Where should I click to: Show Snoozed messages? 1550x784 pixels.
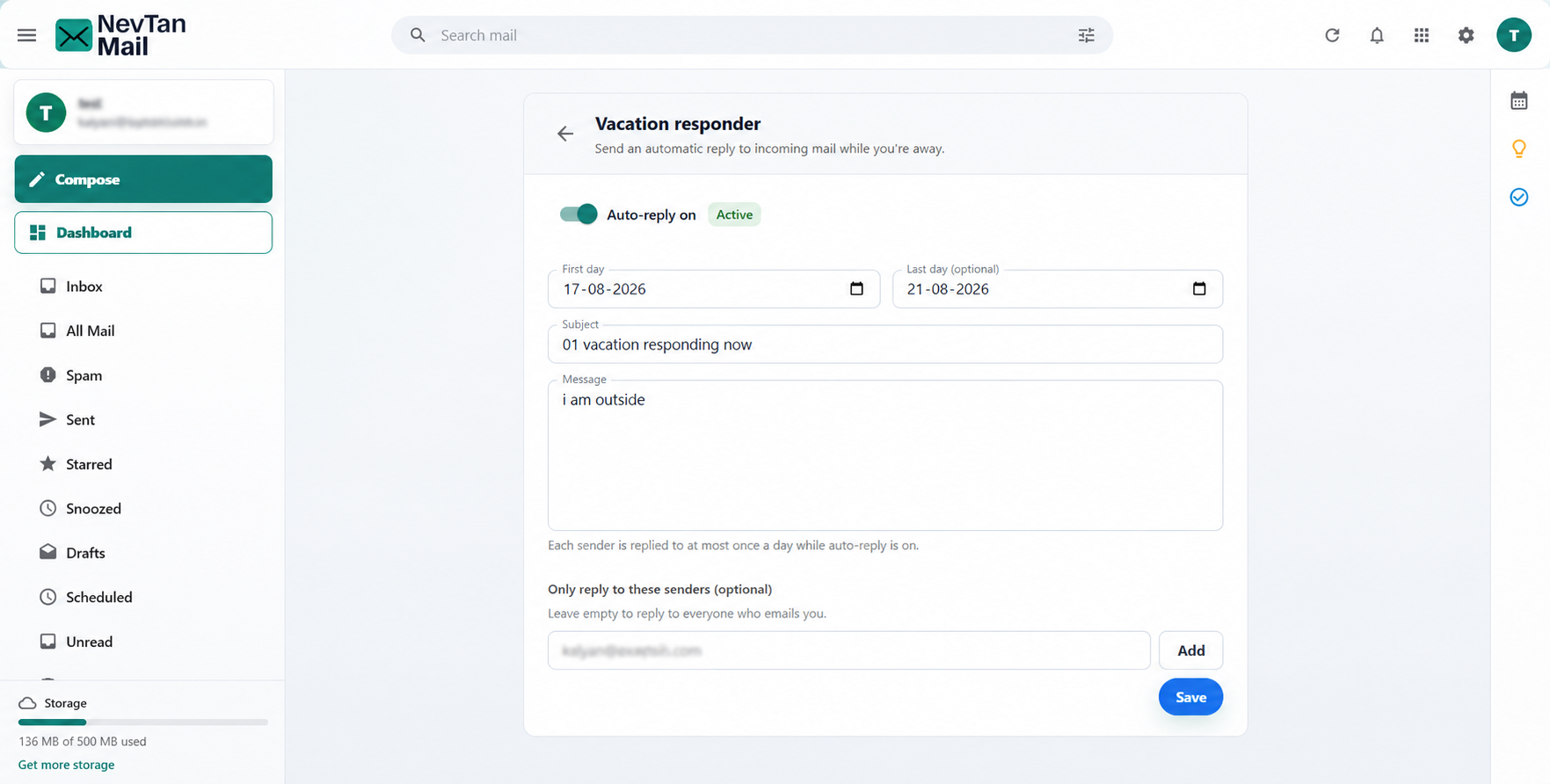(x=143, y=508)
